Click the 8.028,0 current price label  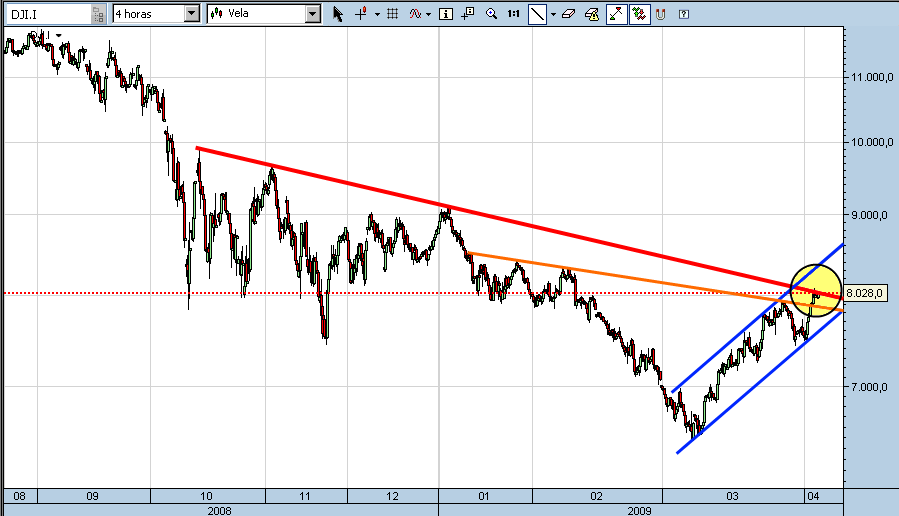tap(866, 293)
